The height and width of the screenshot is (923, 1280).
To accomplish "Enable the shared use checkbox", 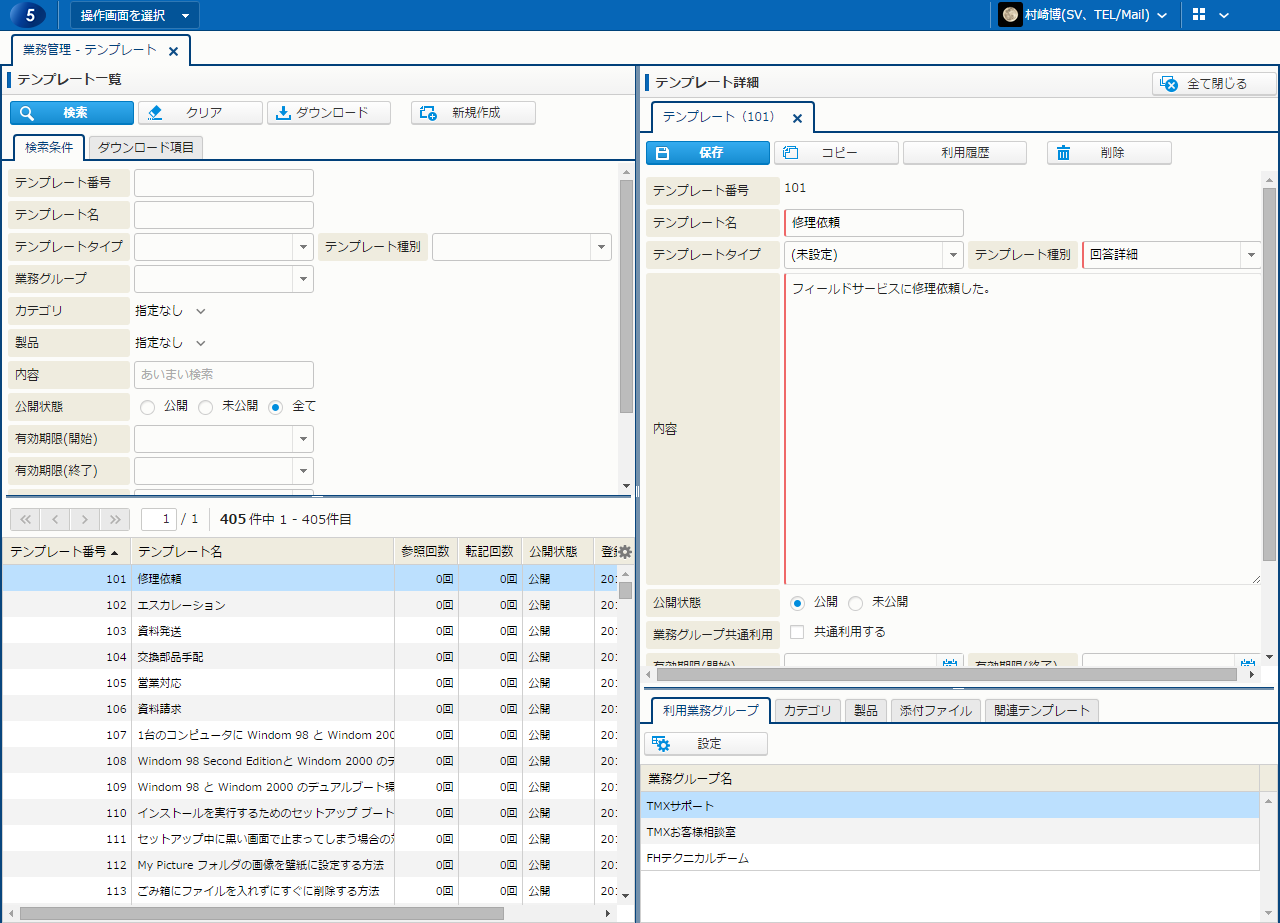I will click(797, 632).
